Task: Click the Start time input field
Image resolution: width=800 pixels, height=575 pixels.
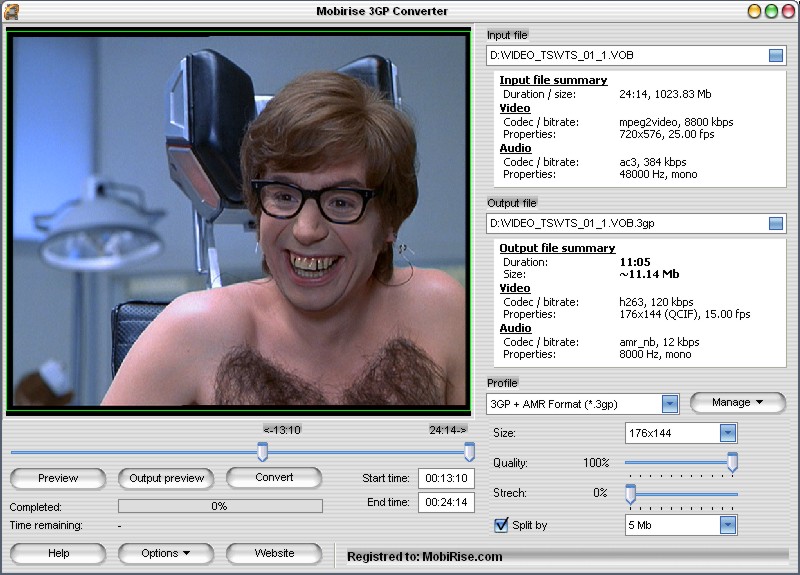Action: [446, 479]
